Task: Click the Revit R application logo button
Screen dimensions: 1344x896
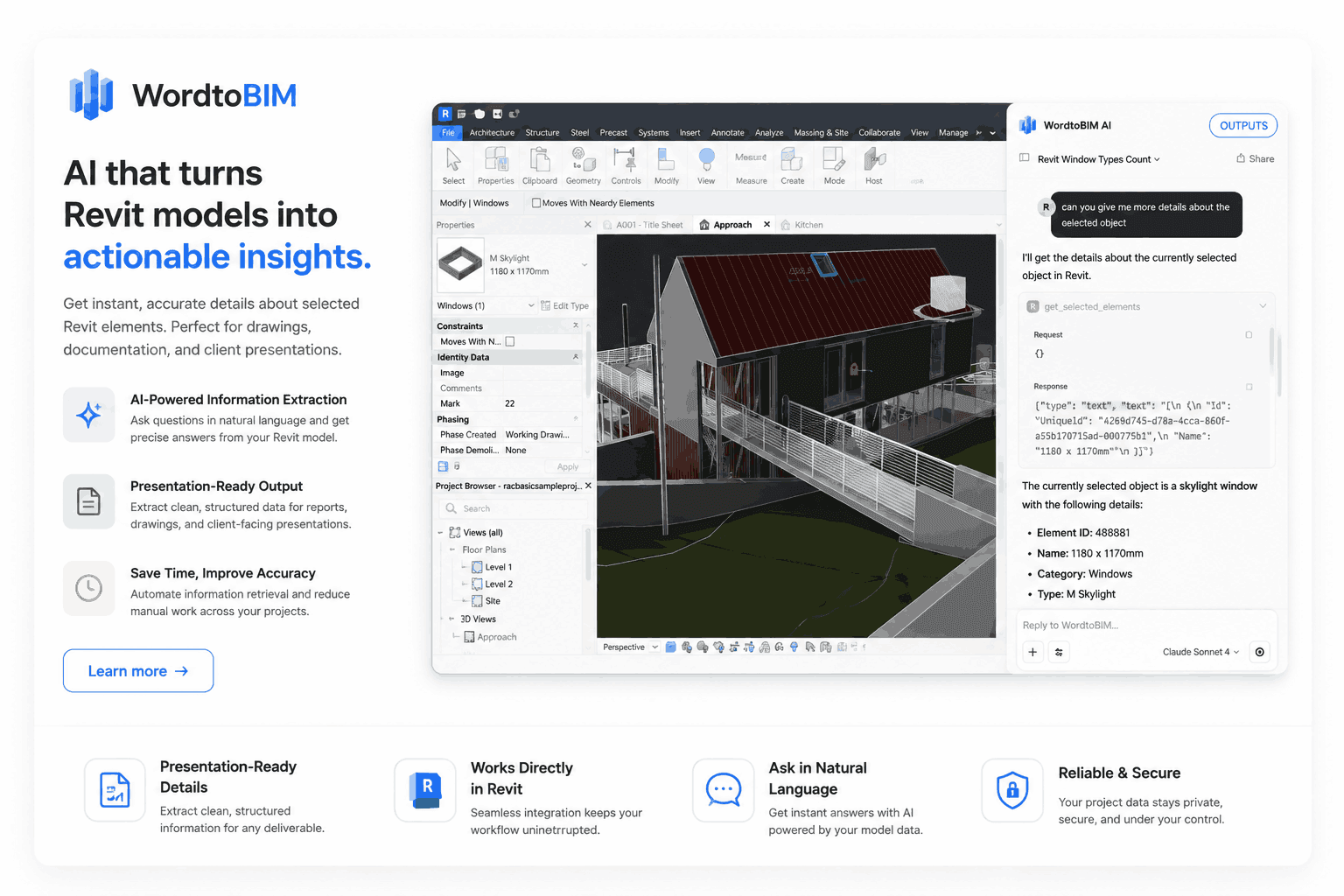Action: (445, 114)
